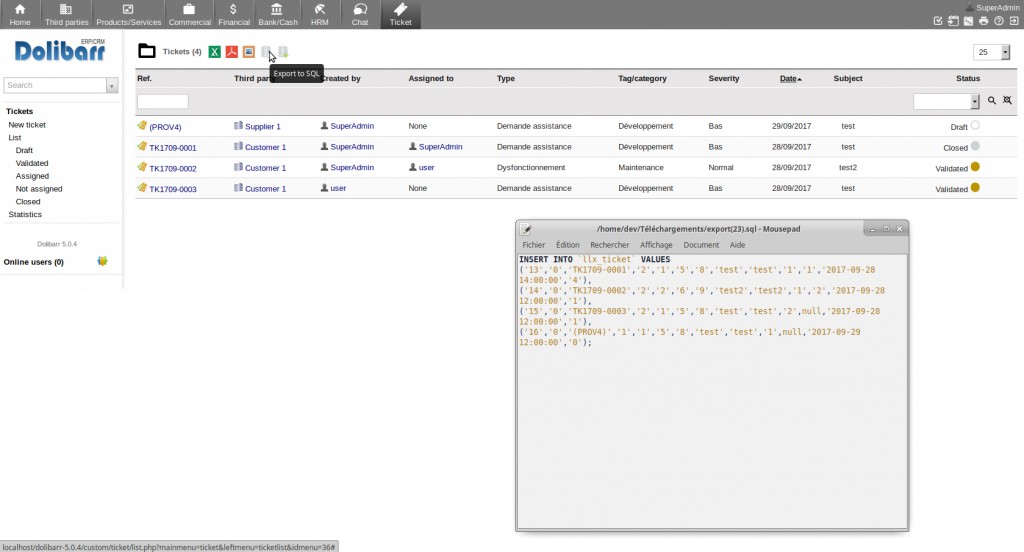
Task: Expand the sidebar Search dropdown arrow
Action: point(112,86)
